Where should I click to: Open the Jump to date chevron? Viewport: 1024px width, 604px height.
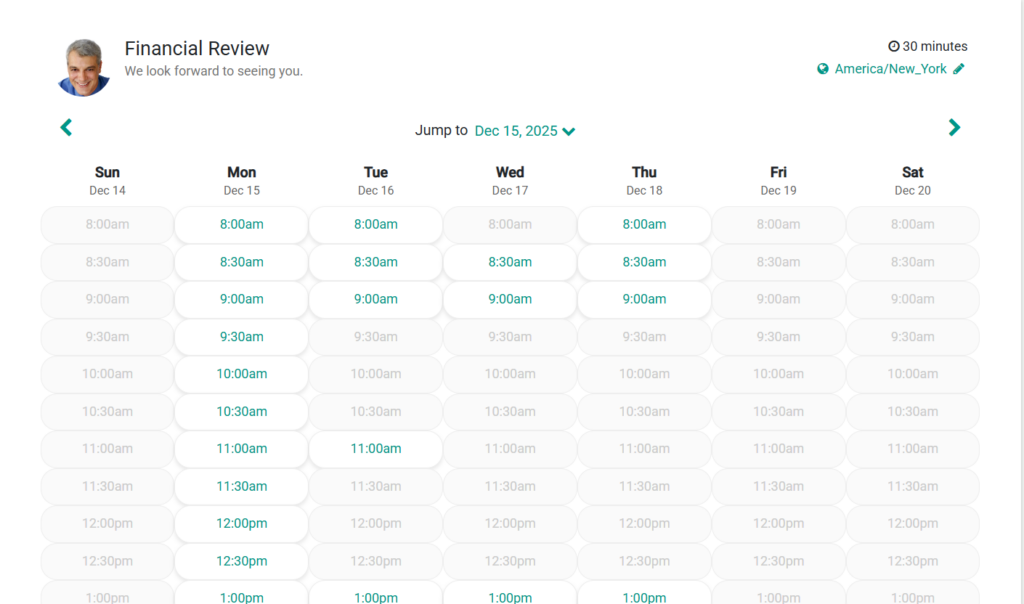click(x=569, y=132)
